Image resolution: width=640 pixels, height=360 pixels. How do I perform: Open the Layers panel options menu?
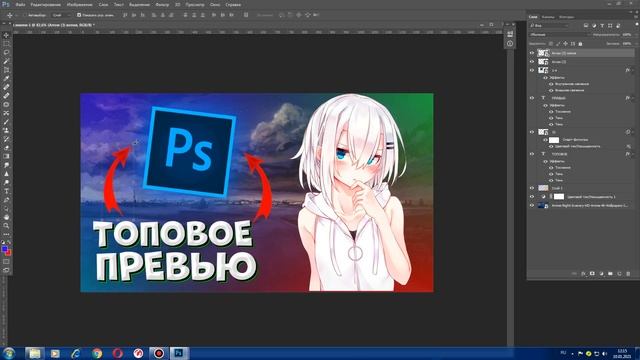[636, 17]
